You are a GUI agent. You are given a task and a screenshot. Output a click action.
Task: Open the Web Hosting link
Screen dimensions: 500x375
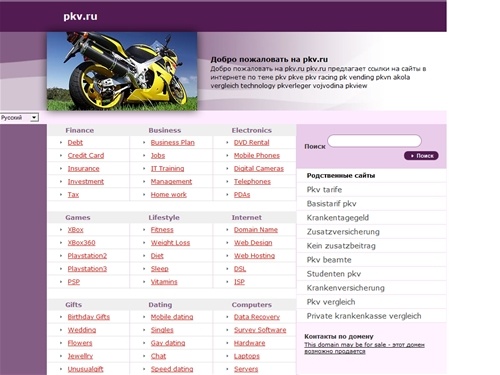point(255,255)
